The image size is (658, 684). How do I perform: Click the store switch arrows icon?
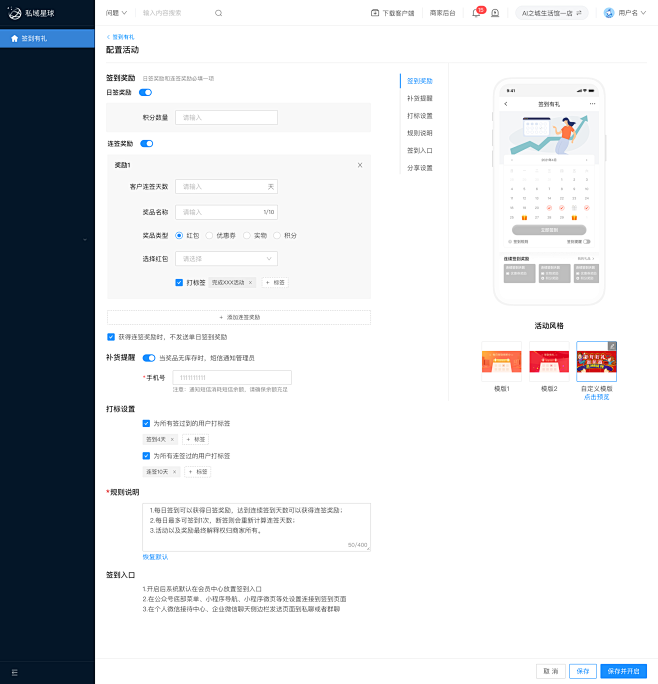tap(579, 13)
